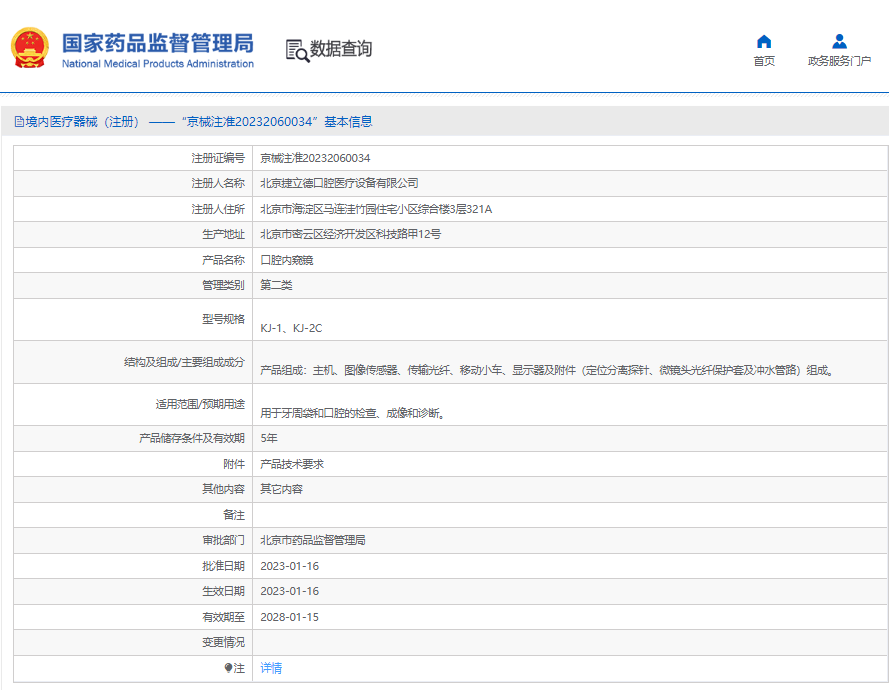Viewport: 889px width, 690px height.
Task: Click the 有效期至 label
Action: [x=223, y=617]
